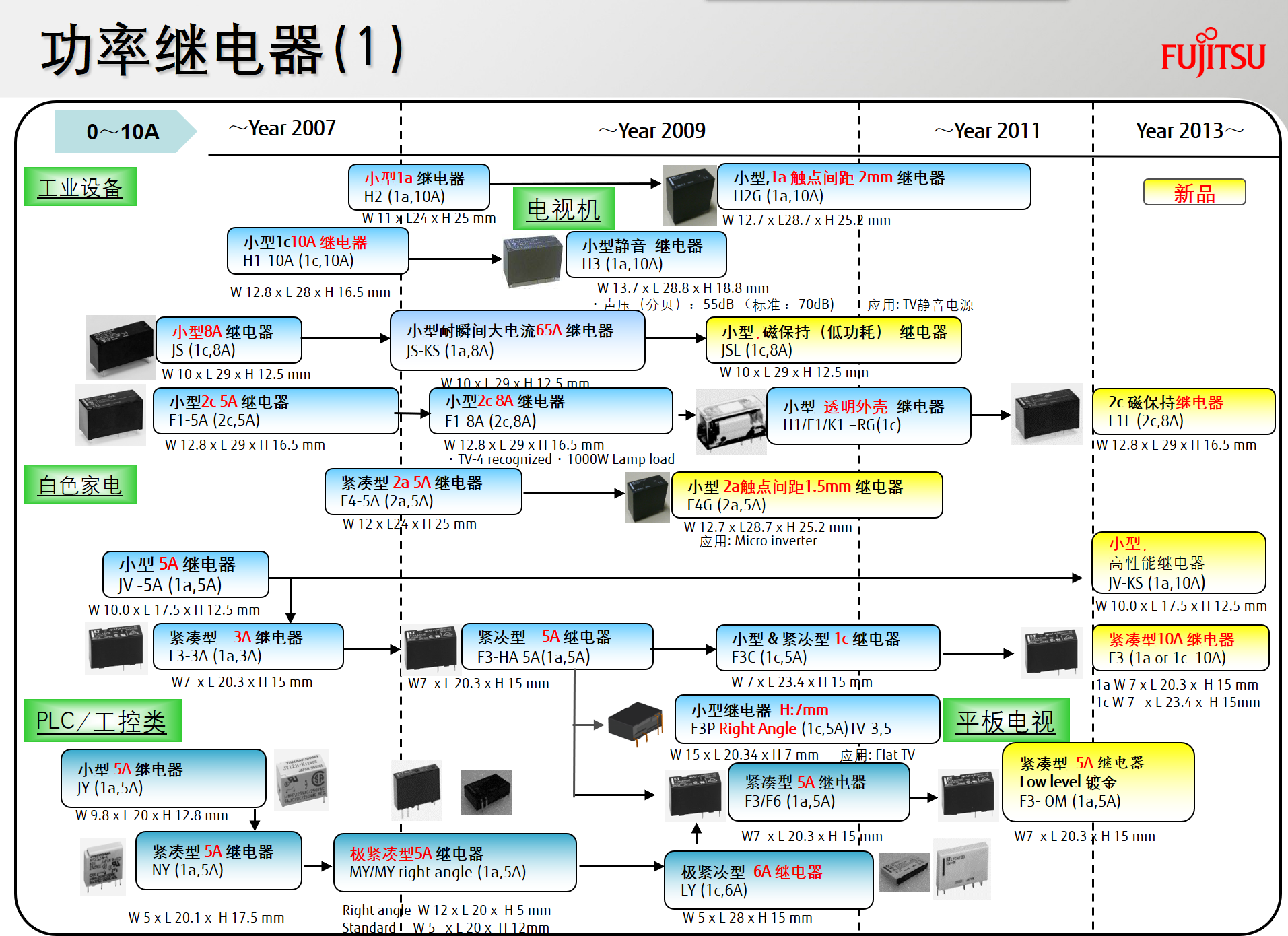Click the F4G relay photo
The width and height of the screenshot is (1288, 936).
click(x=647, y=498)
